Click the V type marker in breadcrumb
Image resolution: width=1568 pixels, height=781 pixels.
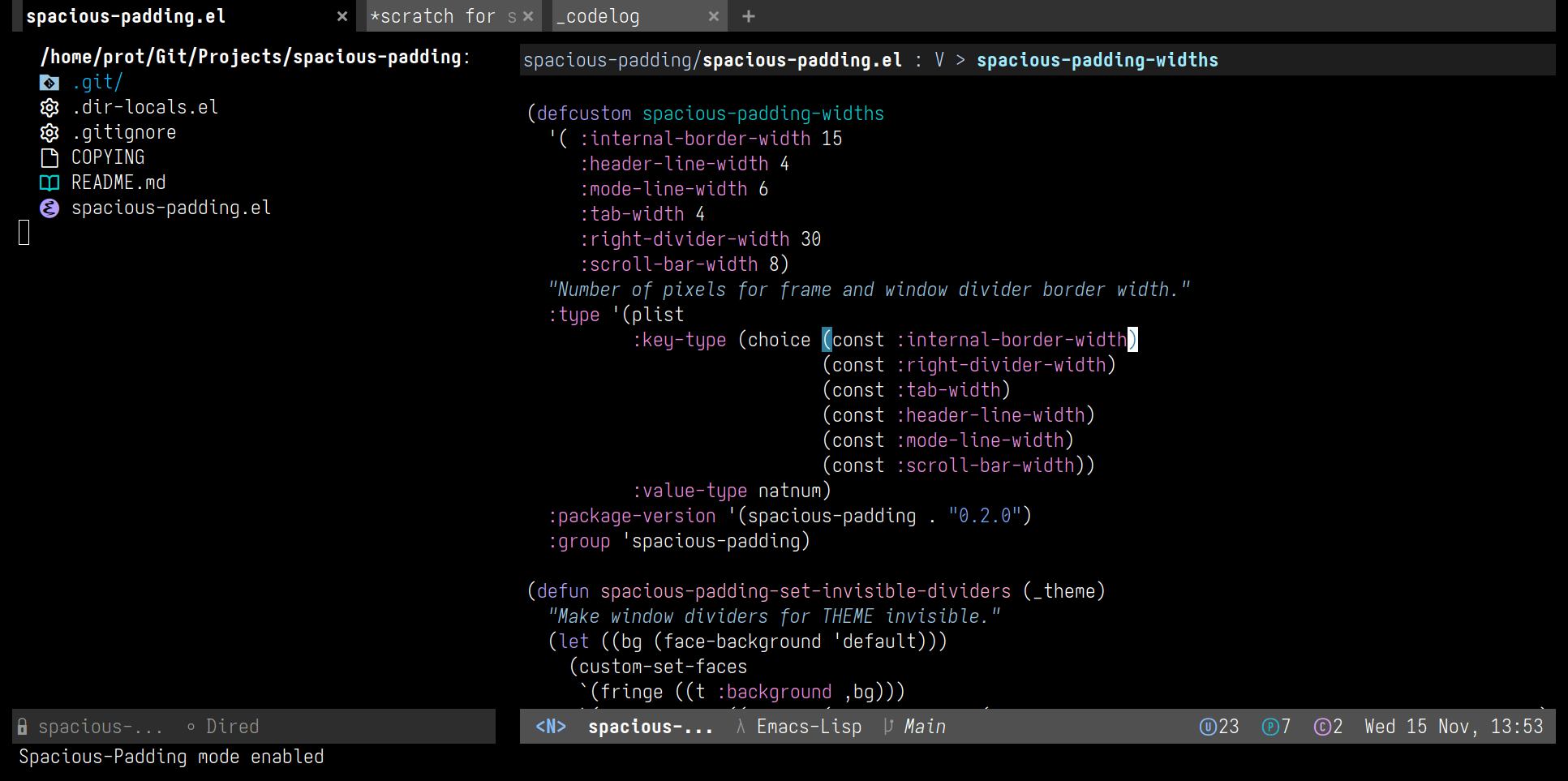[x=939, y=60]
